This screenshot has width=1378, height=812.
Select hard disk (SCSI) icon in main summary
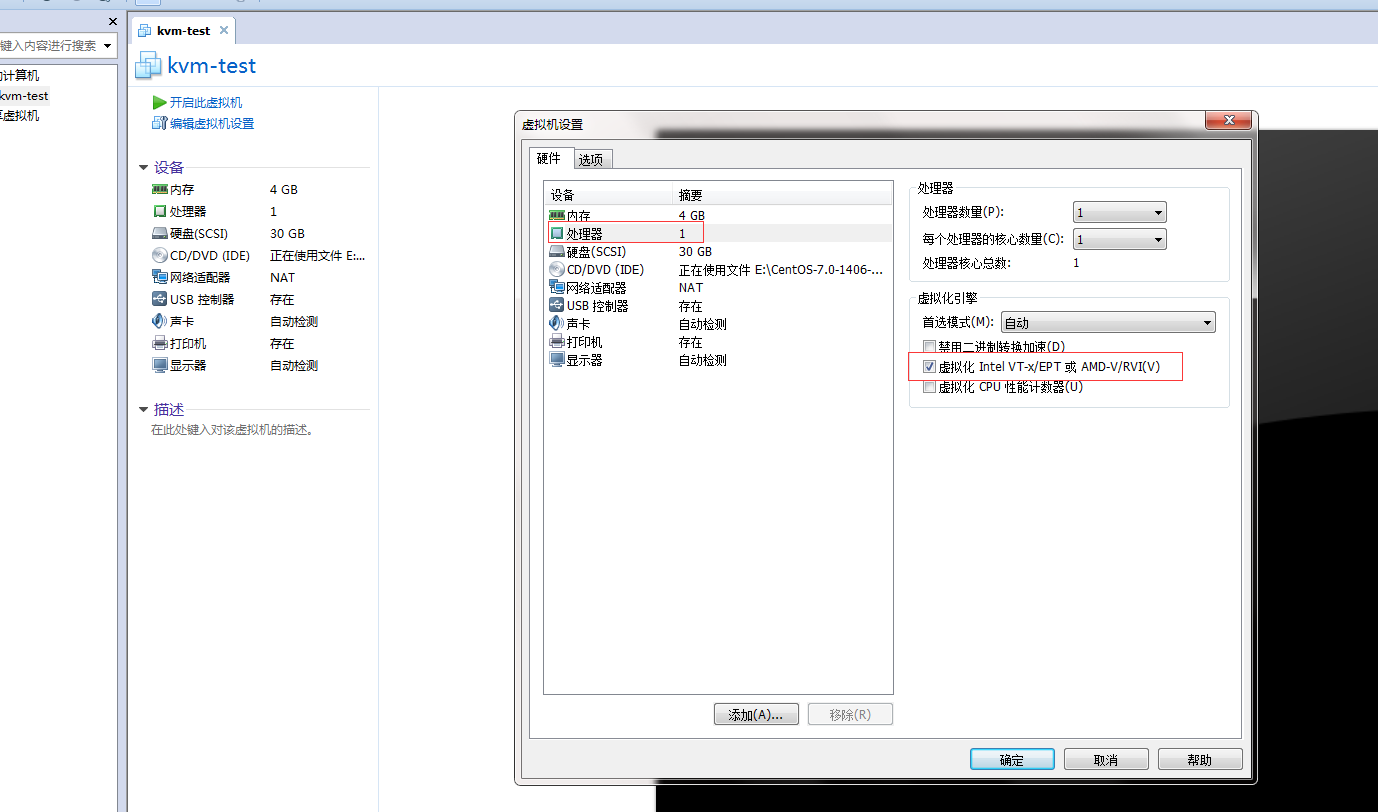coord(160,233)
